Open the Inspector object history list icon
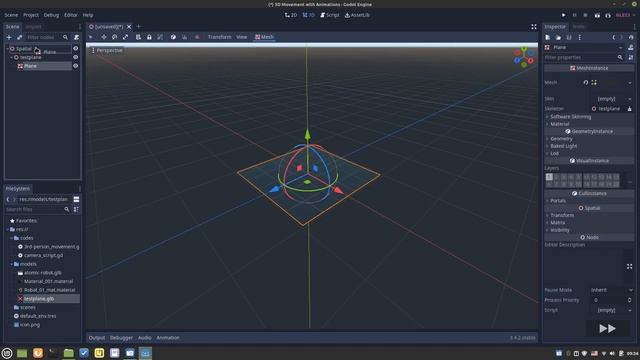 (631, 37)
